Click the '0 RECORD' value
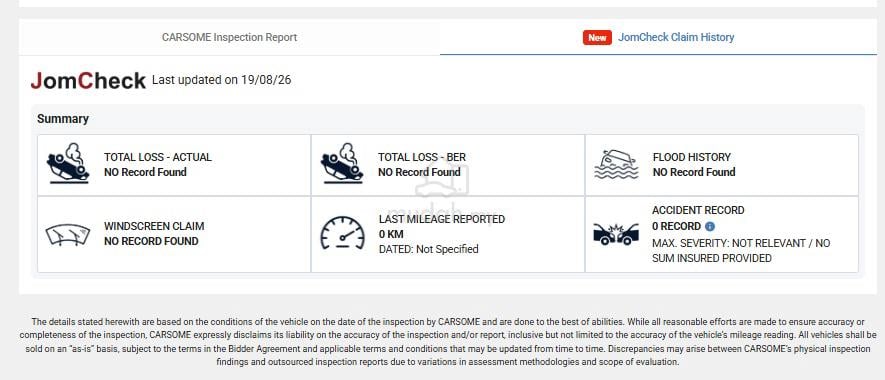The height and width of the screenshot is (380, 885). (x=676, y=226)
